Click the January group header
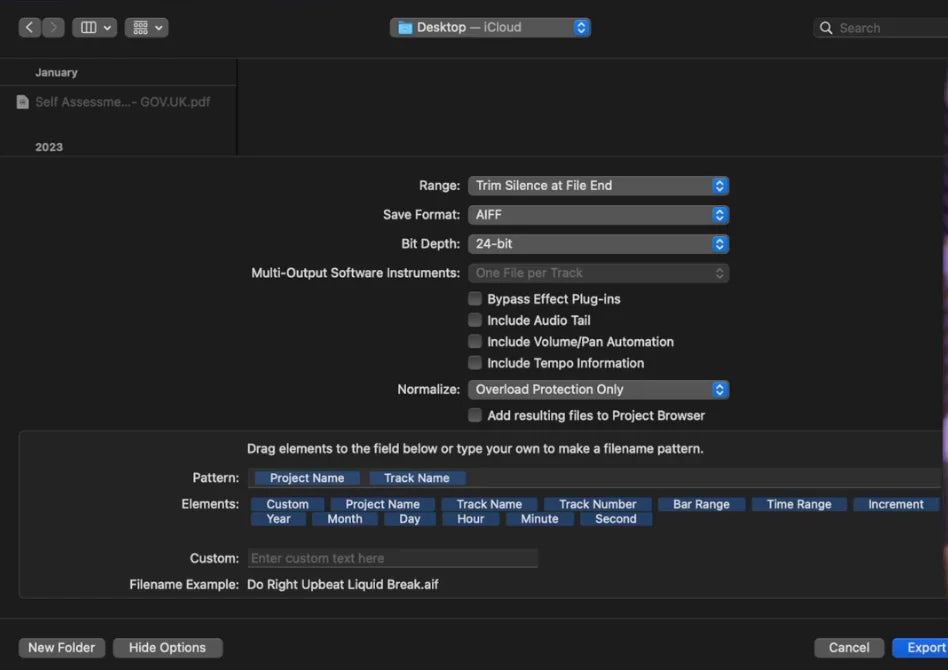Screen dimensions: 948x670 tap(56, 73)
